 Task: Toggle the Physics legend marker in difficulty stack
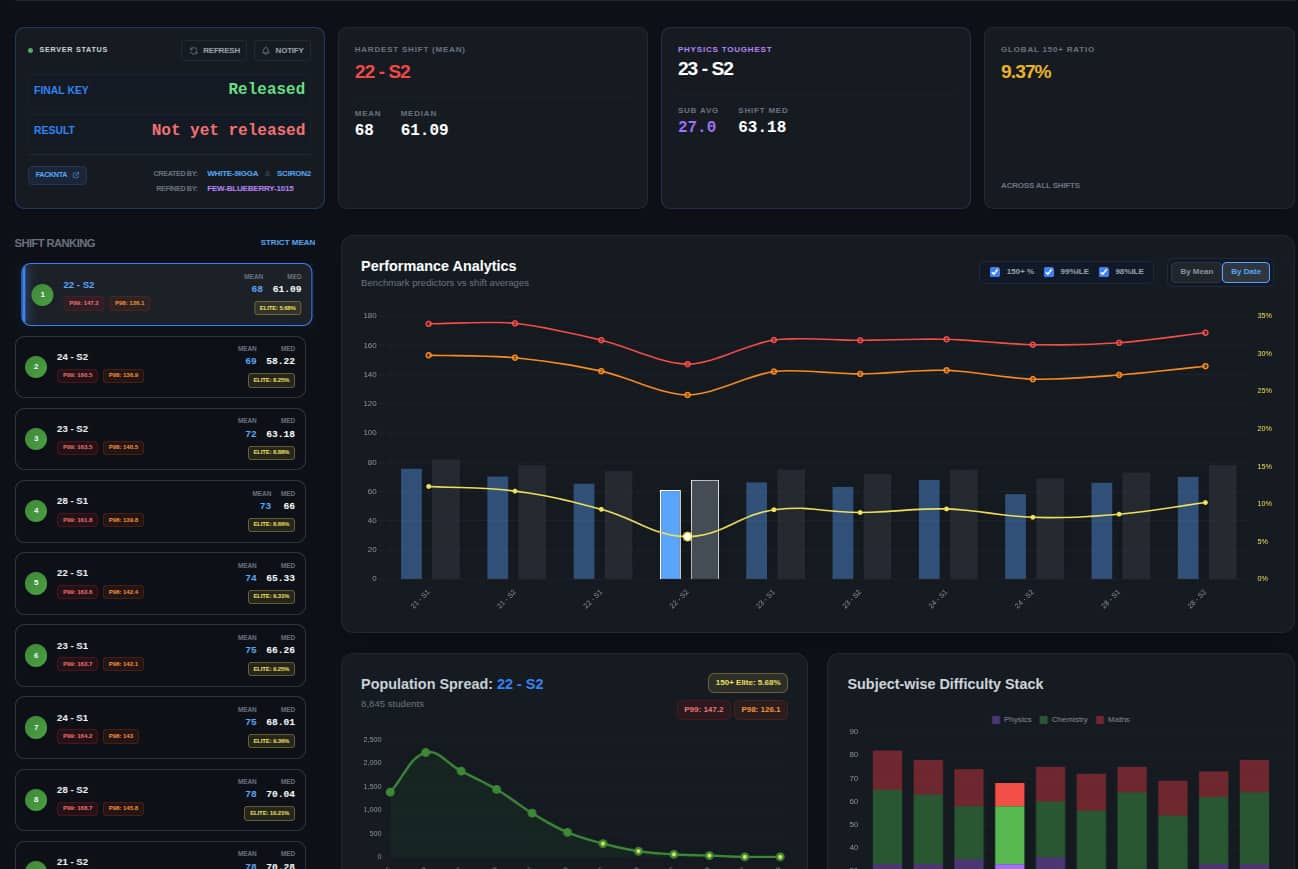tap(996, 719)
